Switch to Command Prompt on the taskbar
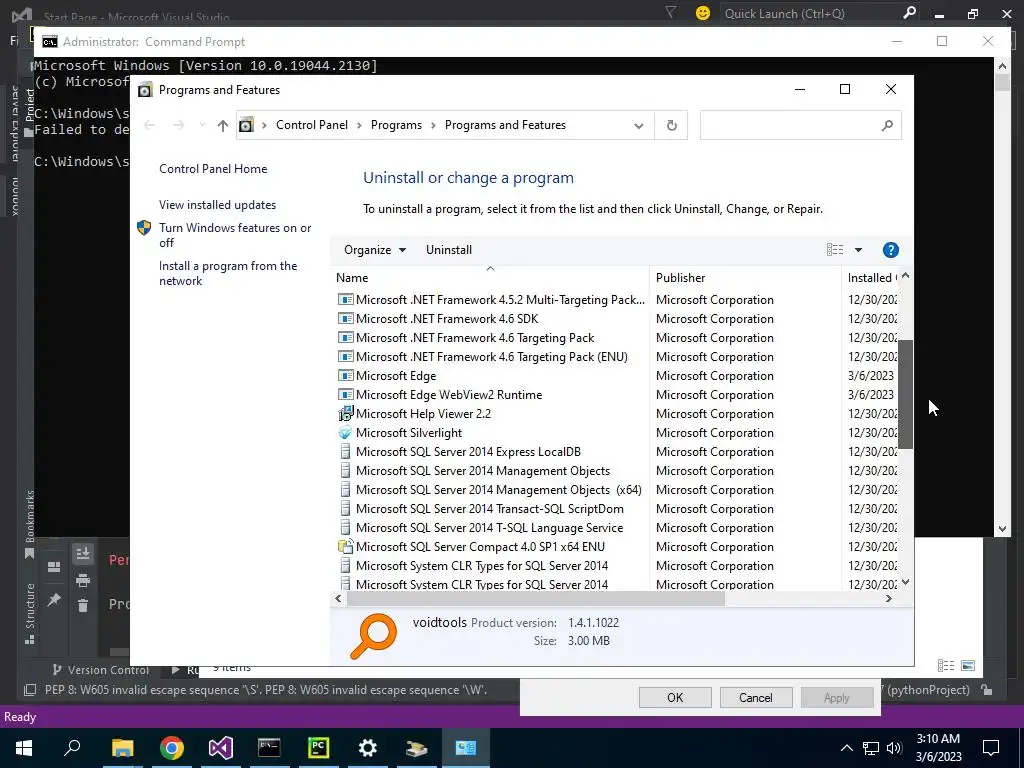The image size is (1024, 768). (x=269, y=748)
